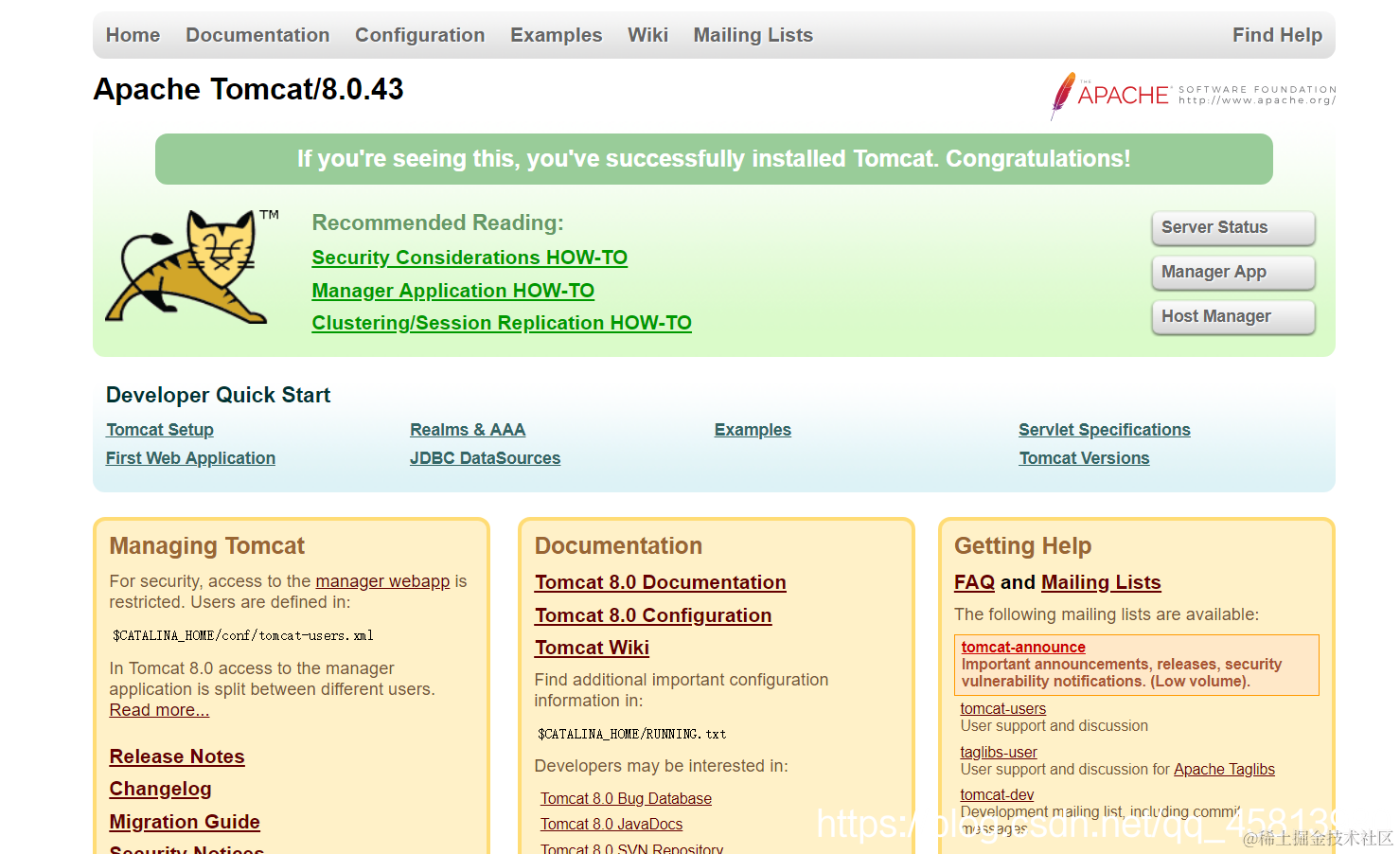Screen dimensions: 1400x854
Task: Open Security Considerations HOW-TO link
Action: point(470,258)
